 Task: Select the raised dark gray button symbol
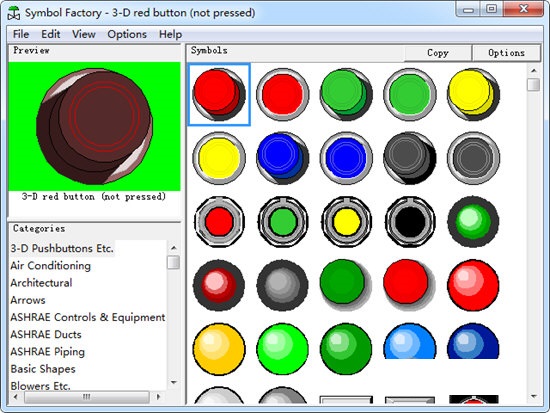click(410, 158)
